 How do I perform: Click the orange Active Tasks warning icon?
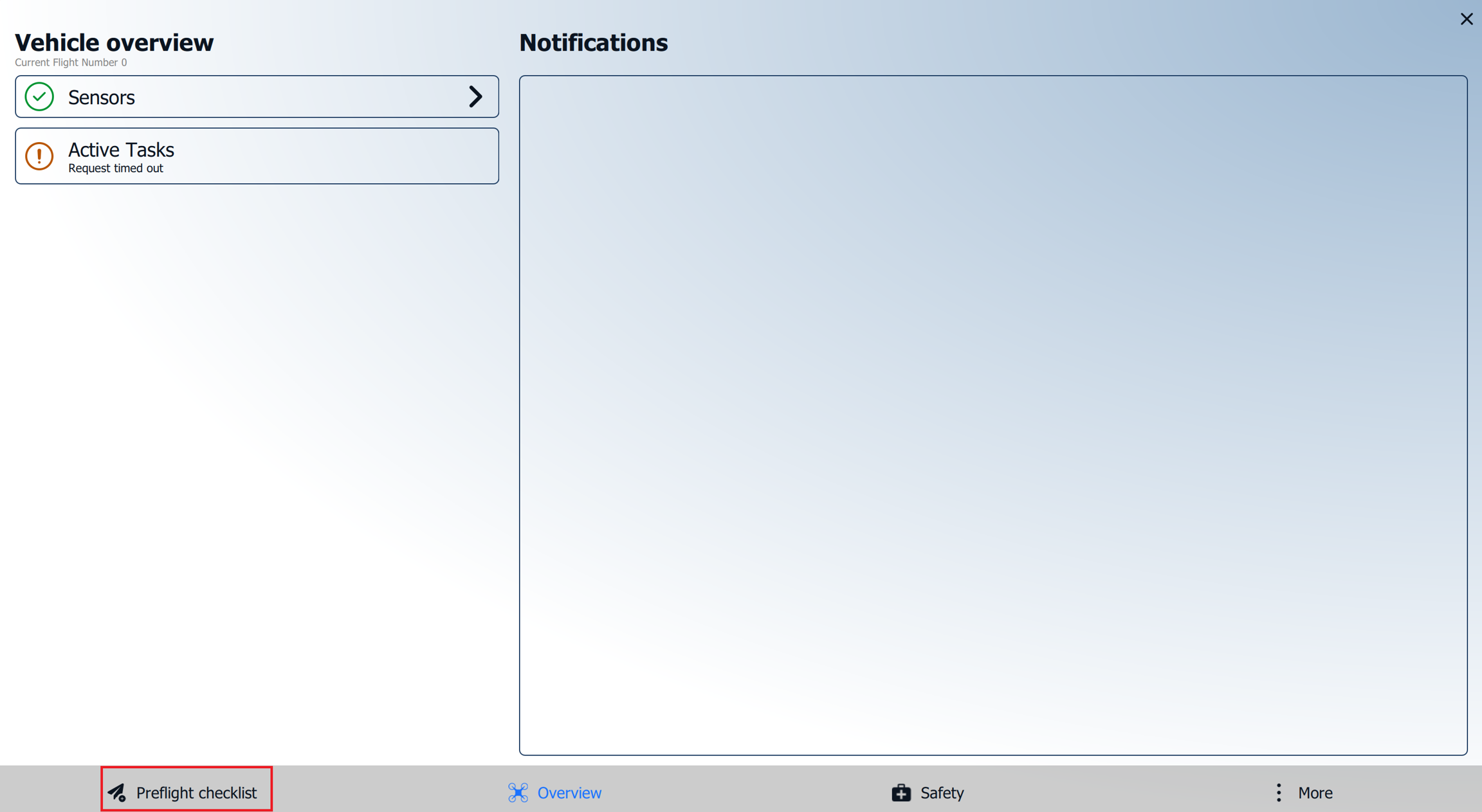coord(39,156)
